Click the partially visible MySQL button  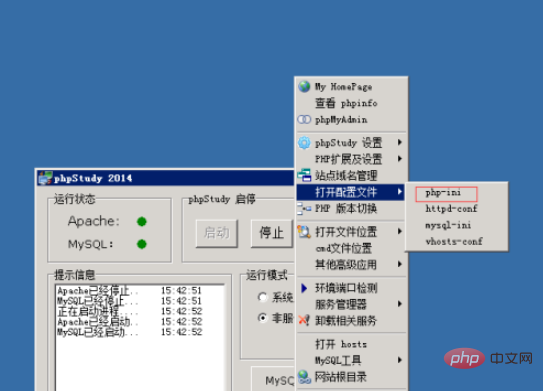click(x=273, y=380)
